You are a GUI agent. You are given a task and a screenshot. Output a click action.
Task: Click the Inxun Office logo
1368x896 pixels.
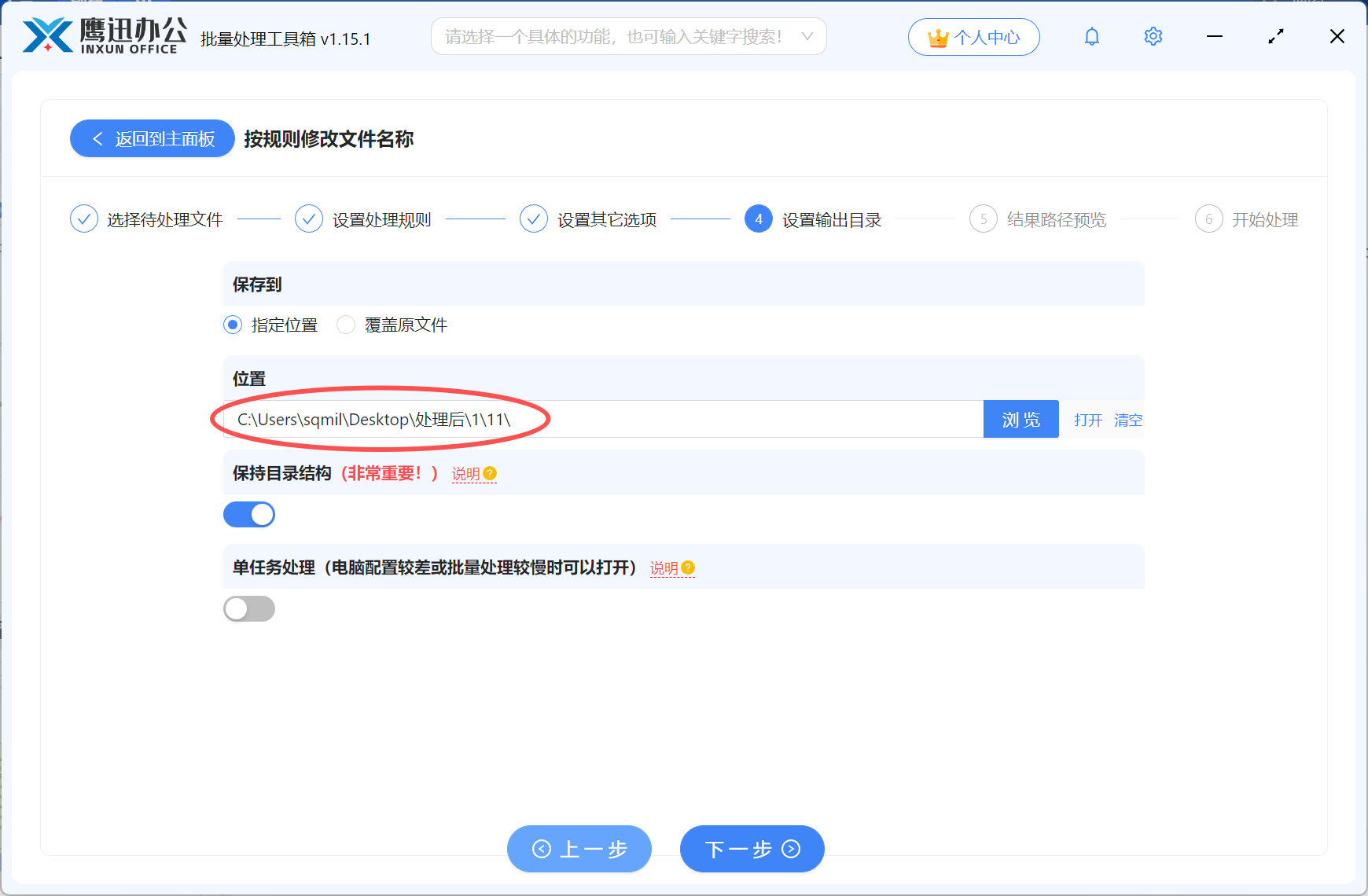coord(105,36)
